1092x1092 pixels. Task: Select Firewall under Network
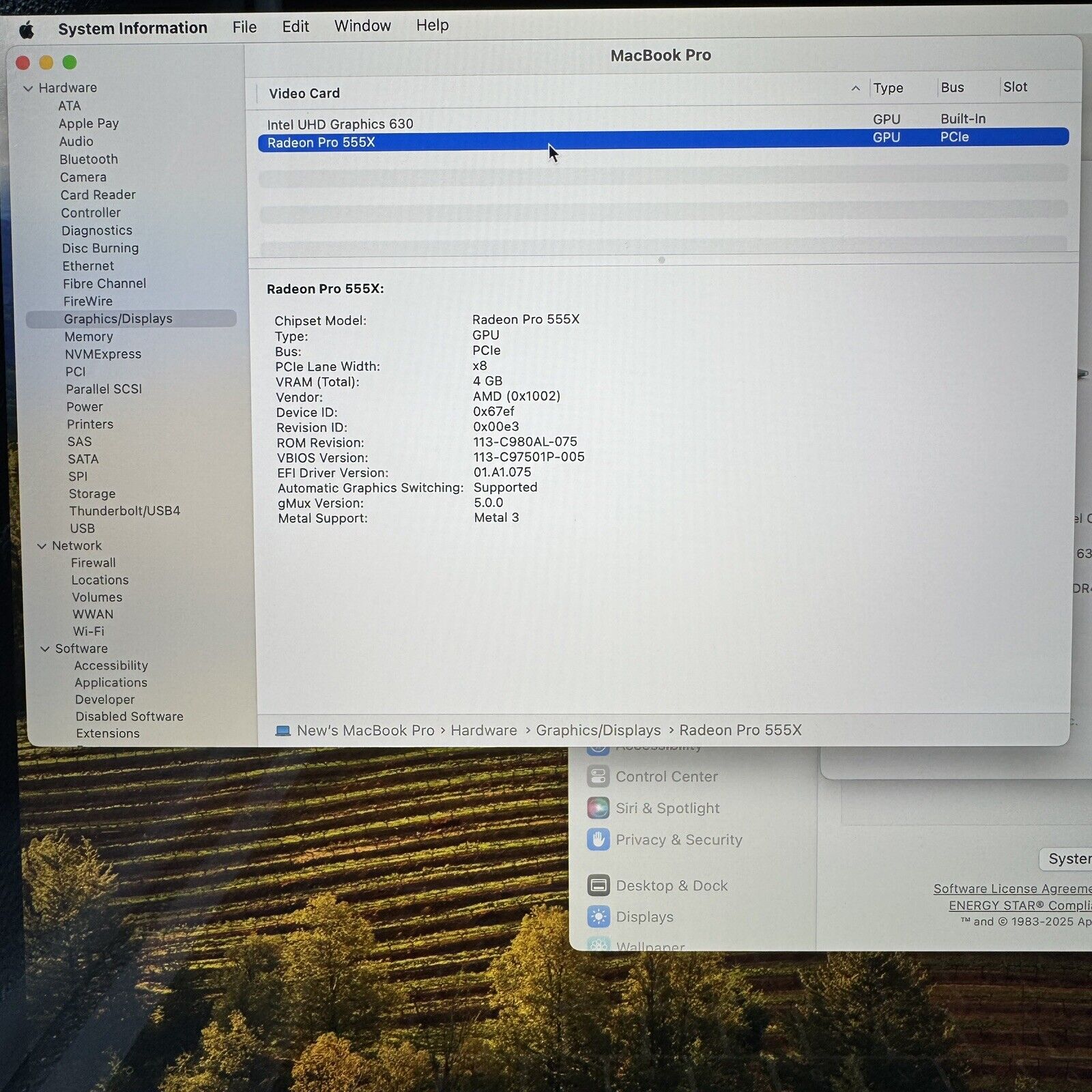point(94,563)
